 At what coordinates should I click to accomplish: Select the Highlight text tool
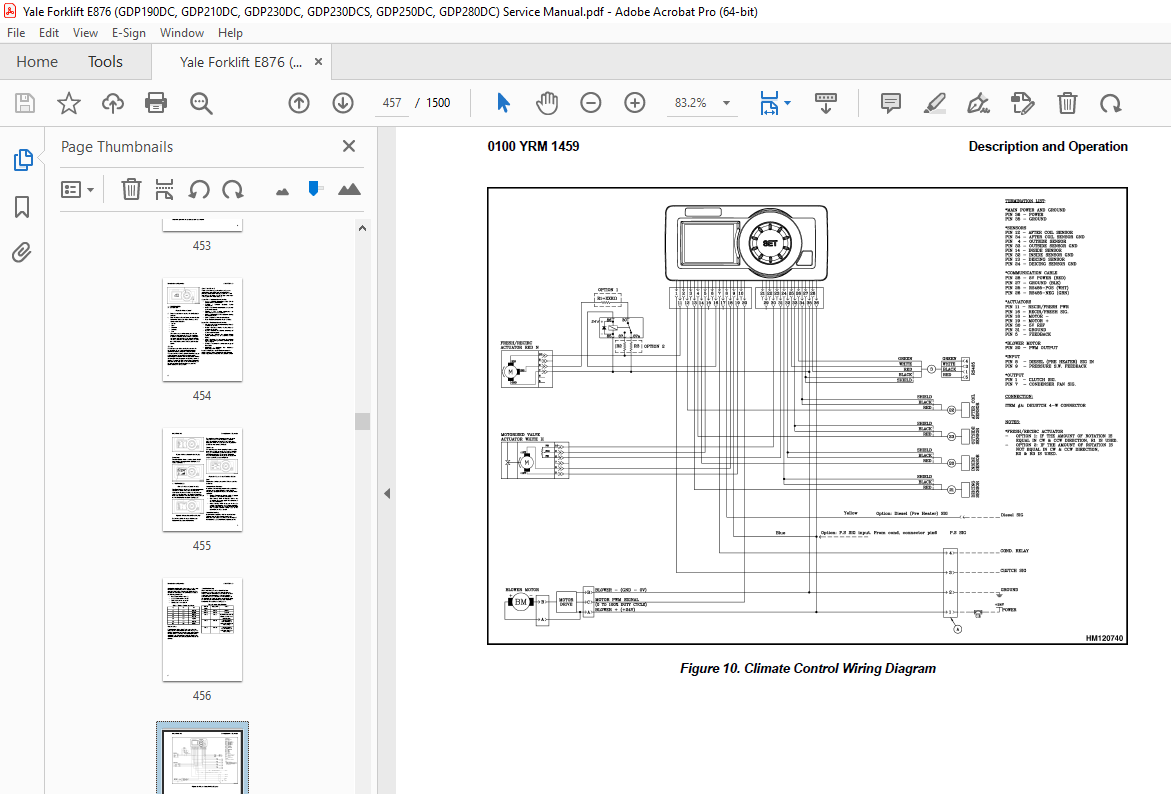[934, 103]
